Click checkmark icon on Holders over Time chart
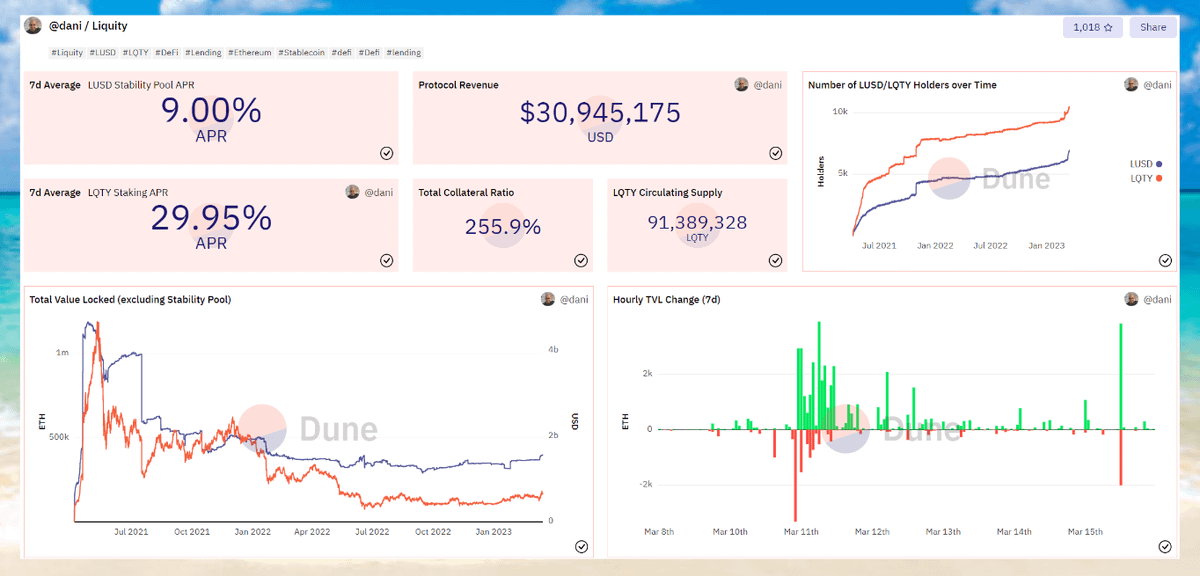Screen dimensions: 1200x576 1165,260
